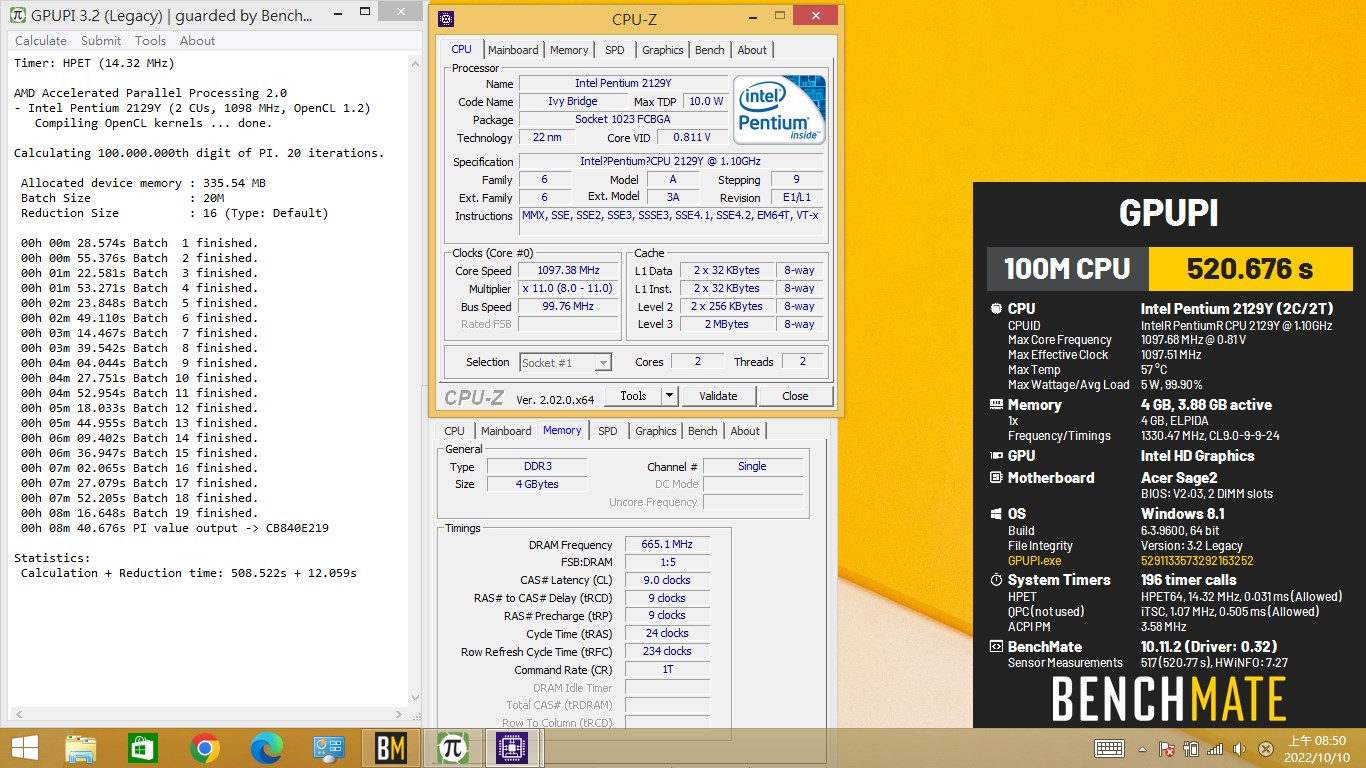Open File Explorer from the taskbar

pos(80,748)
